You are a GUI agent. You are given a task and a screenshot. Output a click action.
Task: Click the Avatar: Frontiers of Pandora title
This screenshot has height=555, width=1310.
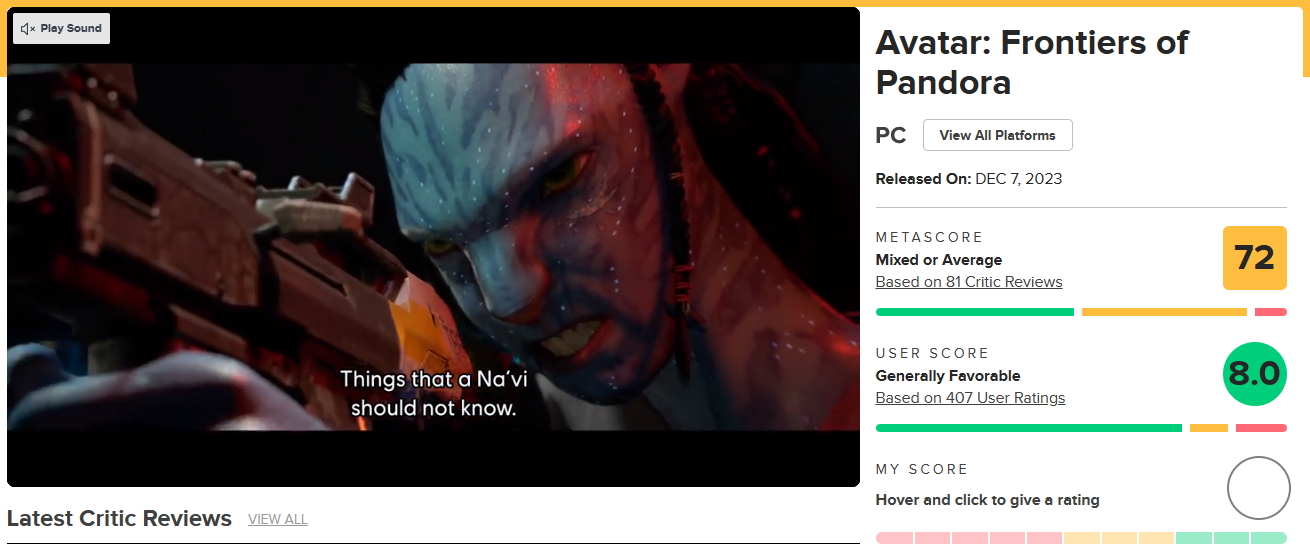(x=1032, y=62)
